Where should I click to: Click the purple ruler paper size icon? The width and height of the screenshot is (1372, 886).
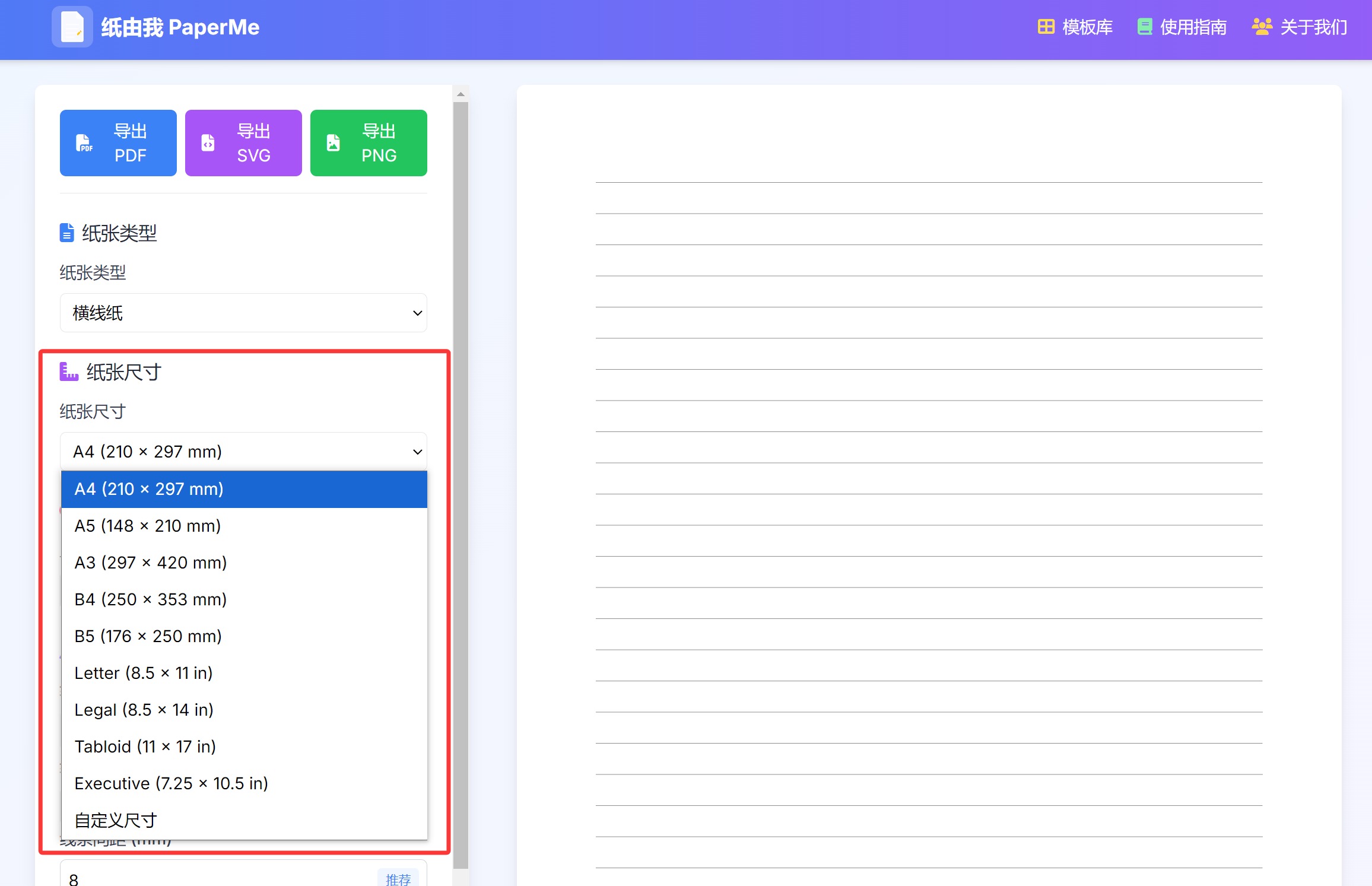click(69, 372)
